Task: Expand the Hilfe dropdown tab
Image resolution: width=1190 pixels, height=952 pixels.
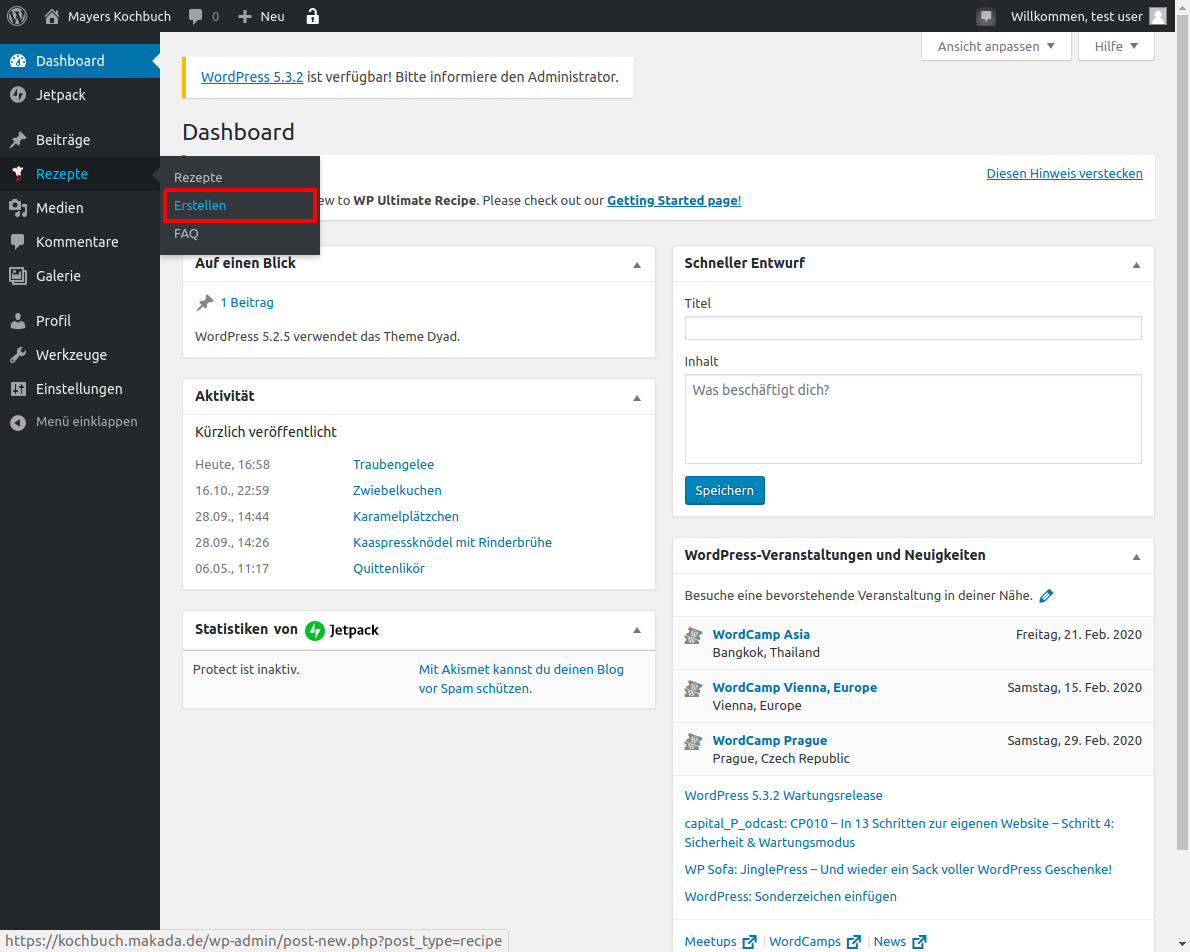Action: click(1116, 47)
